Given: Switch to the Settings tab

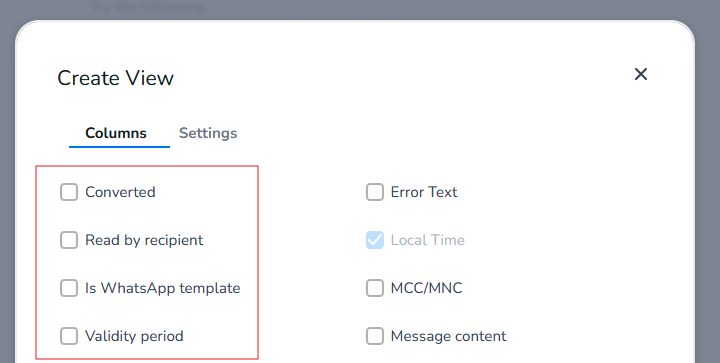Looking at the screenshot, I should pos(208,133).
